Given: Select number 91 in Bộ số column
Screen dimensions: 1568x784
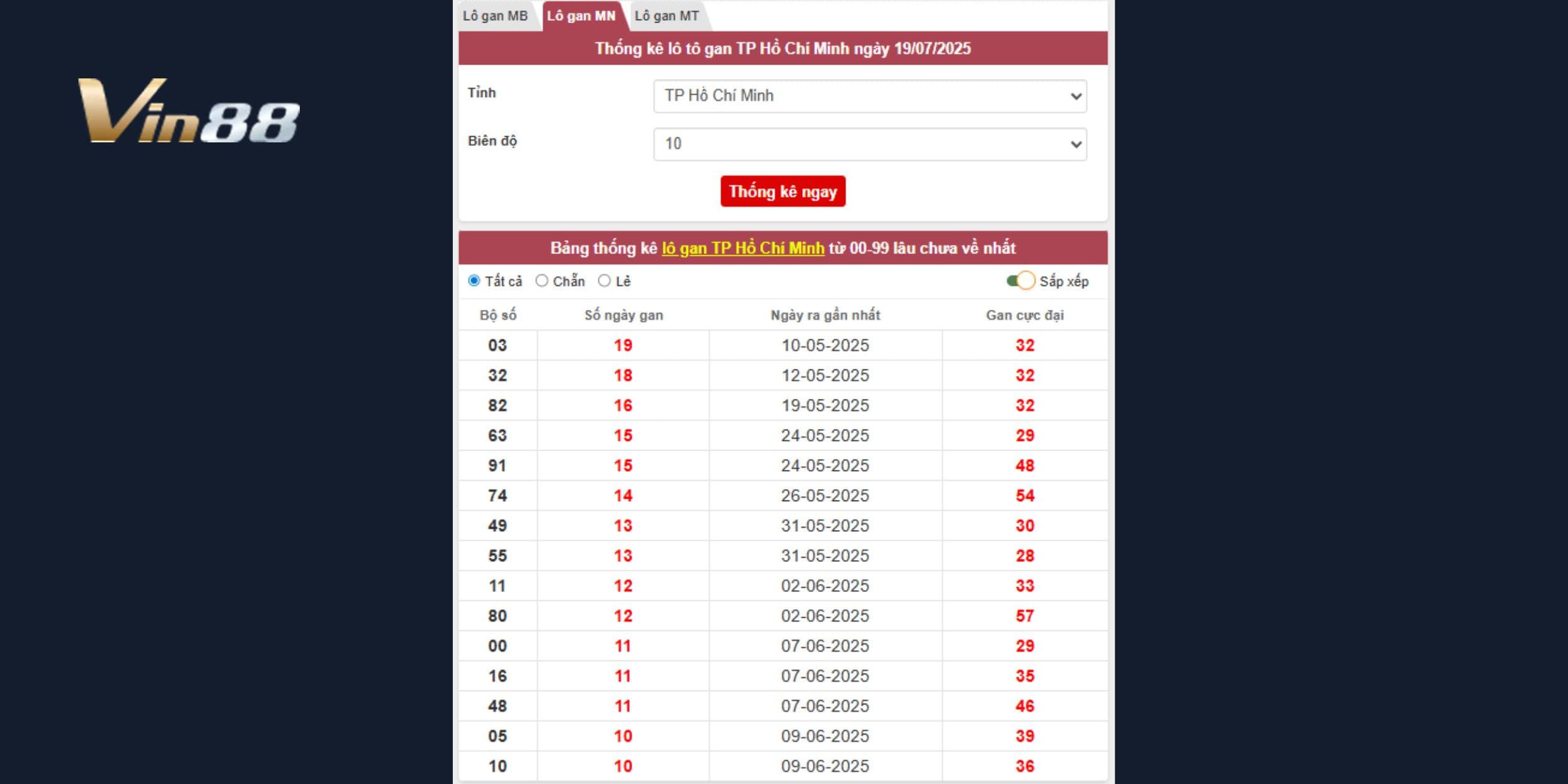Looking at the screenshot, I should 497,466.
